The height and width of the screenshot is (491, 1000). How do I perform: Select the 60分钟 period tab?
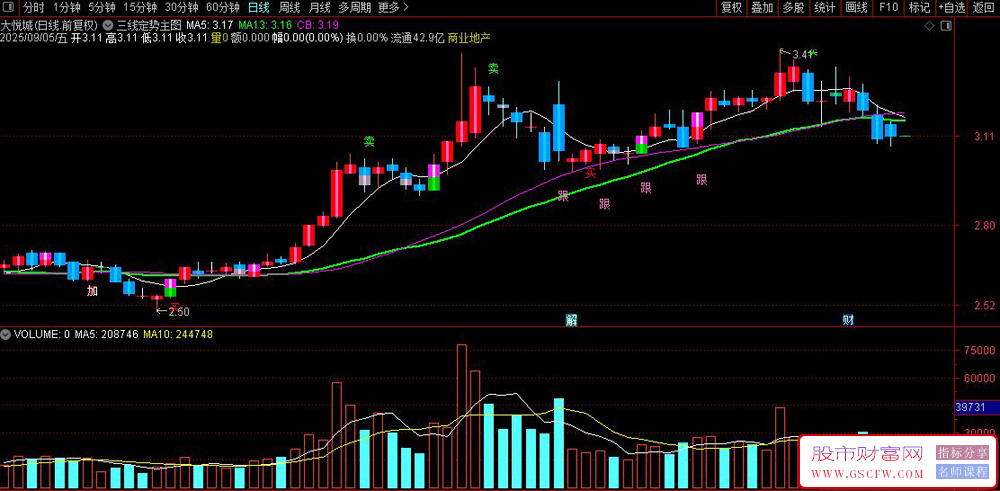[223, 8]
